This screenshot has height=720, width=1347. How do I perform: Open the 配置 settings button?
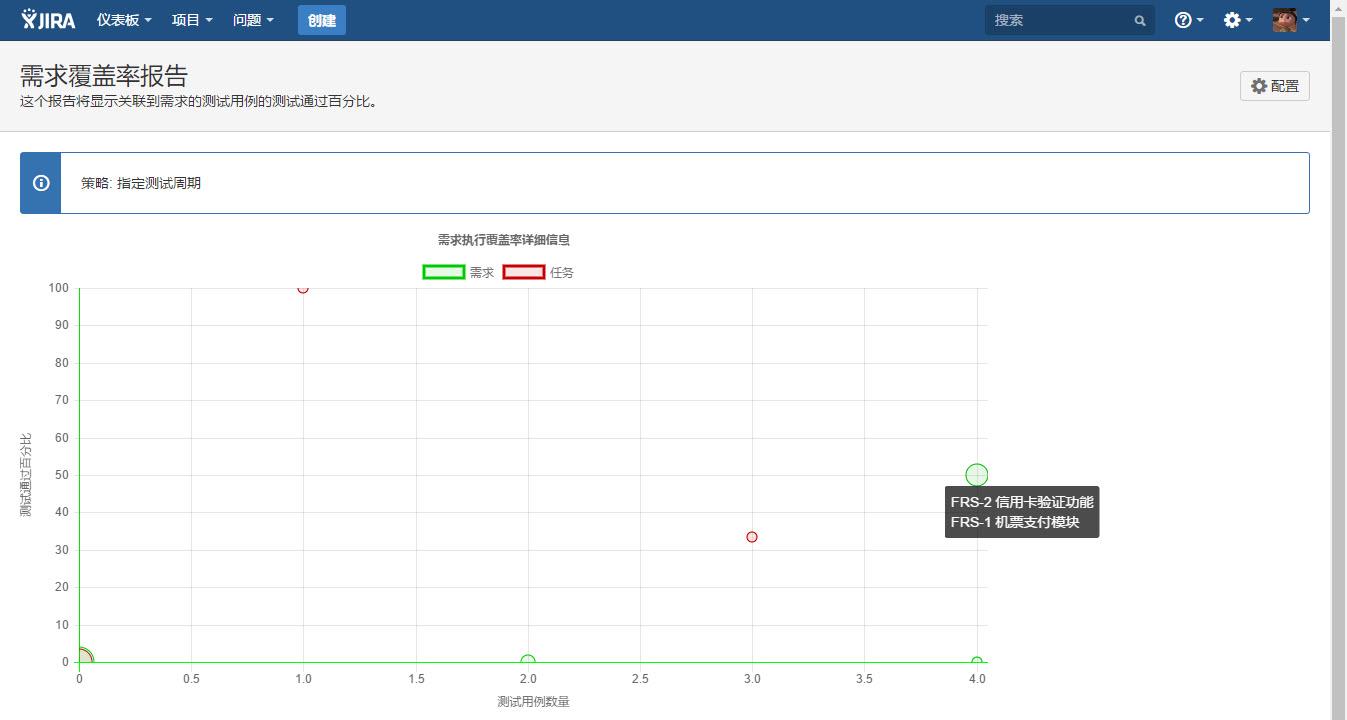point(1275,86)
